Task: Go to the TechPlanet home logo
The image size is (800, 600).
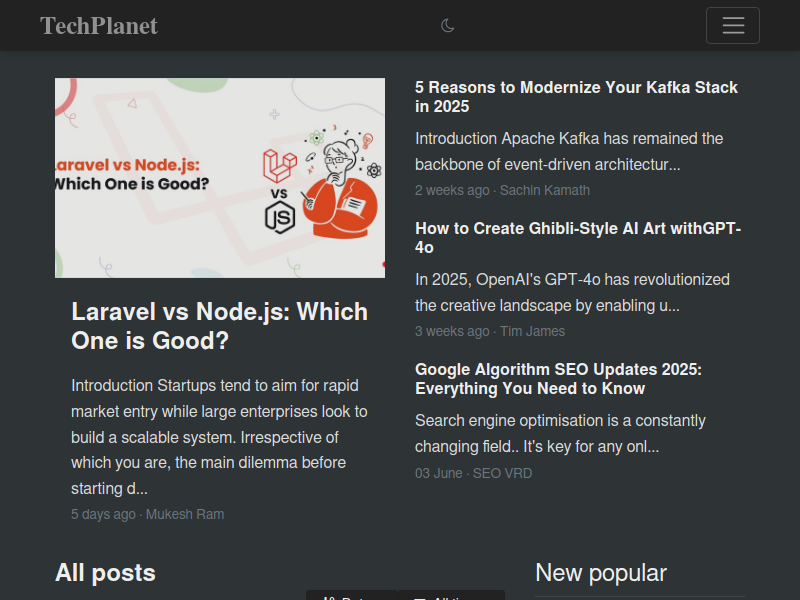Action: (x=99, y=26)
